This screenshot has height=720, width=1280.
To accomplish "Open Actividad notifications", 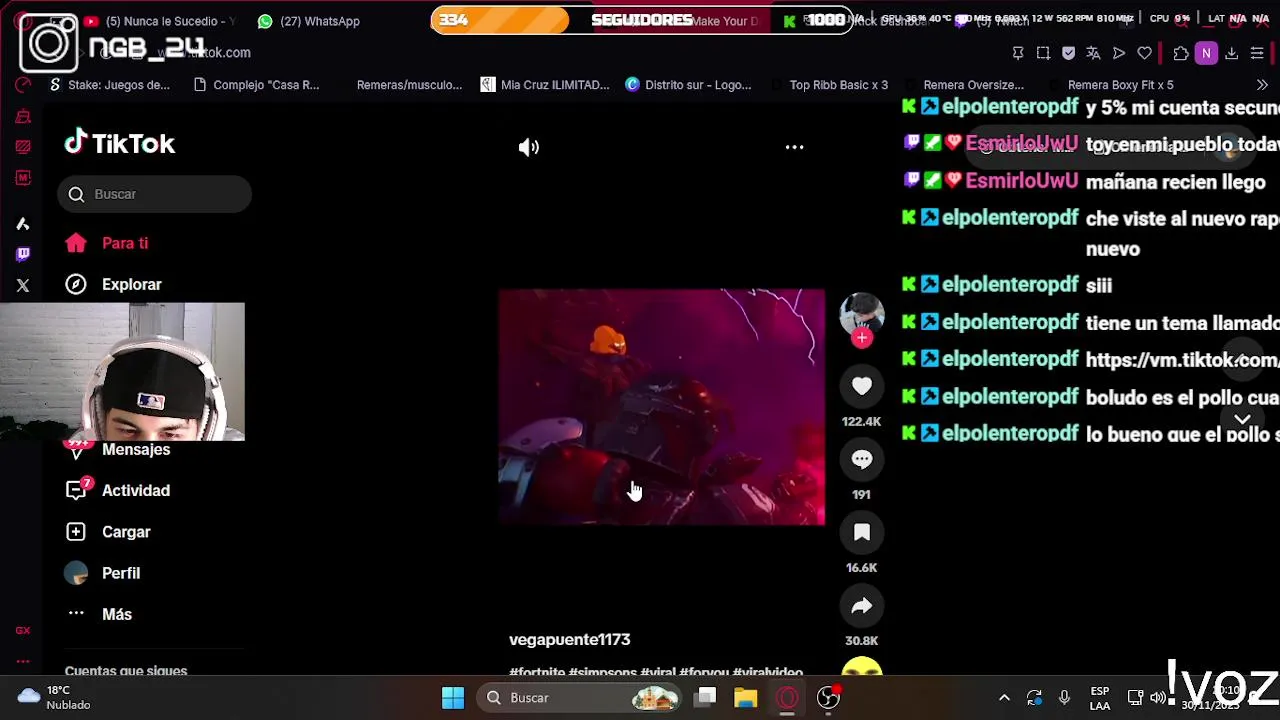I will click(x=117, y=490).
